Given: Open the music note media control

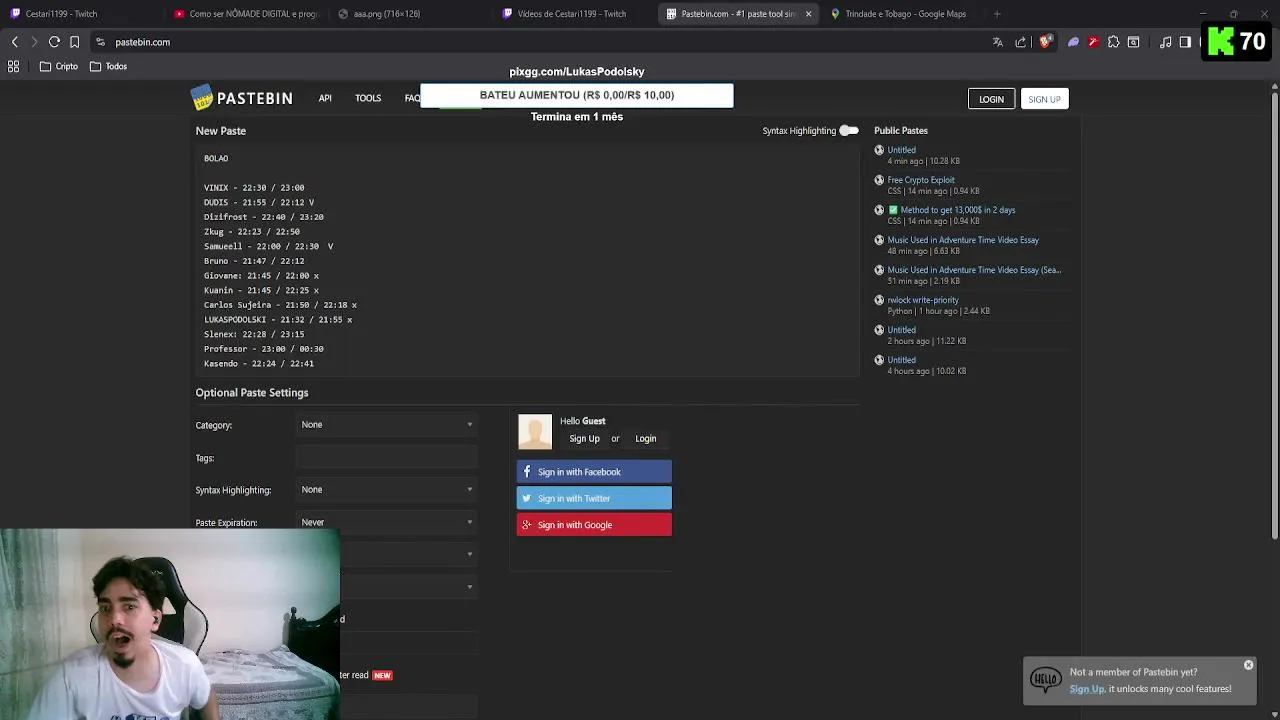Looking at the screenshot, I should tap(1165, 42).
